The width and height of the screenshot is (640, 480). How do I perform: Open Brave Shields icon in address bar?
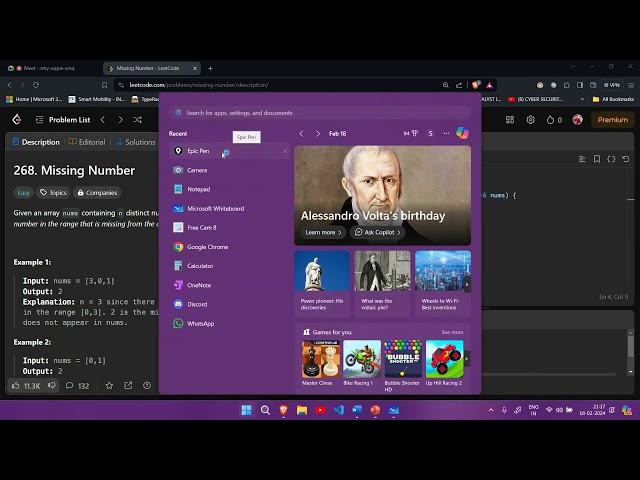pos(476,85)
